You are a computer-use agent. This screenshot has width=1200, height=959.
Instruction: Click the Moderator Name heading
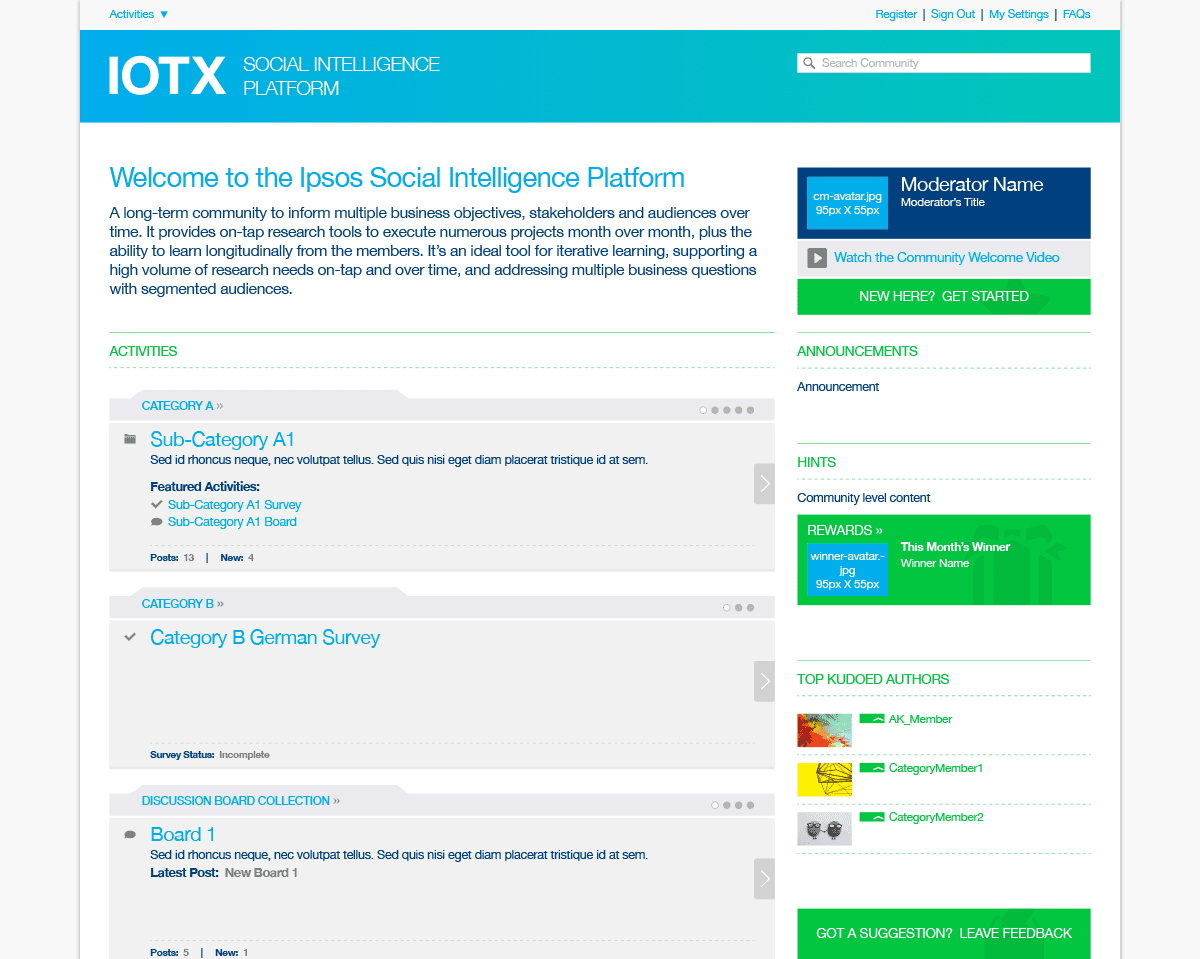(971, 184)
